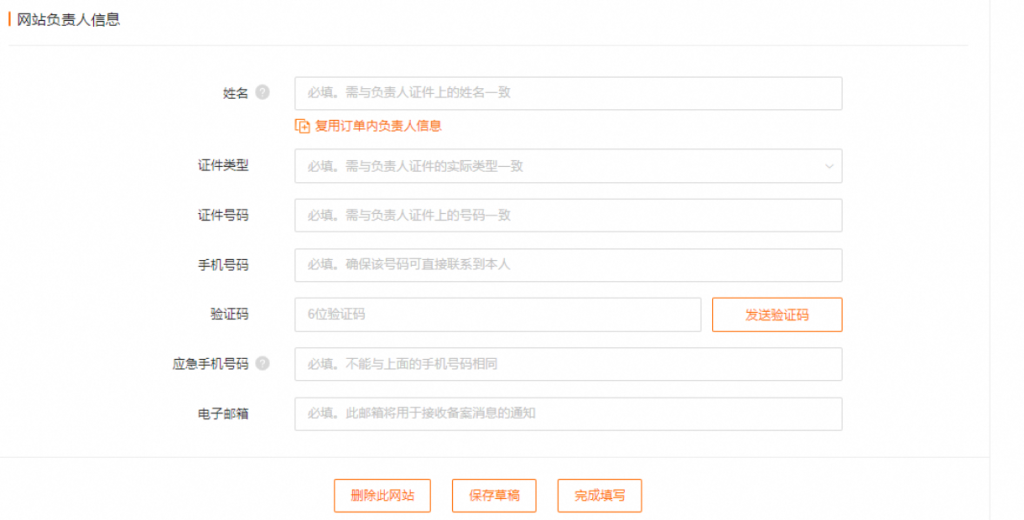
Task: Focus the 应急手机号码 input field
Action: [x=567, y=364]
